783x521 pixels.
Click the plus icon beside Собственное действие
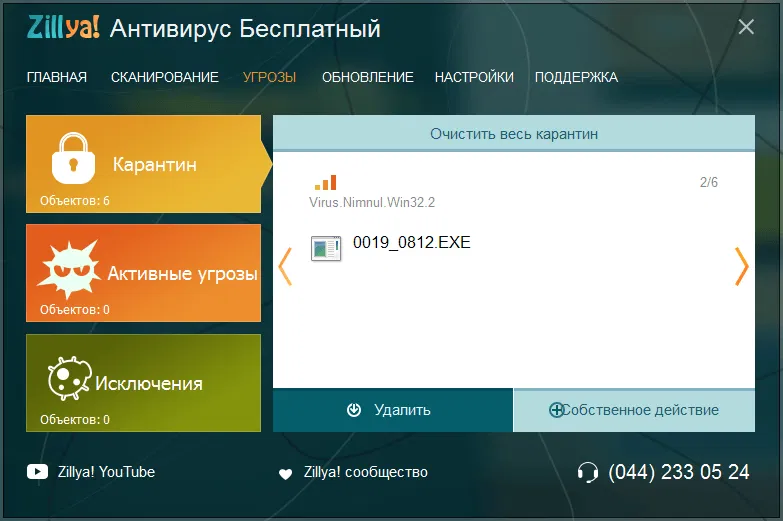(556, 410)
